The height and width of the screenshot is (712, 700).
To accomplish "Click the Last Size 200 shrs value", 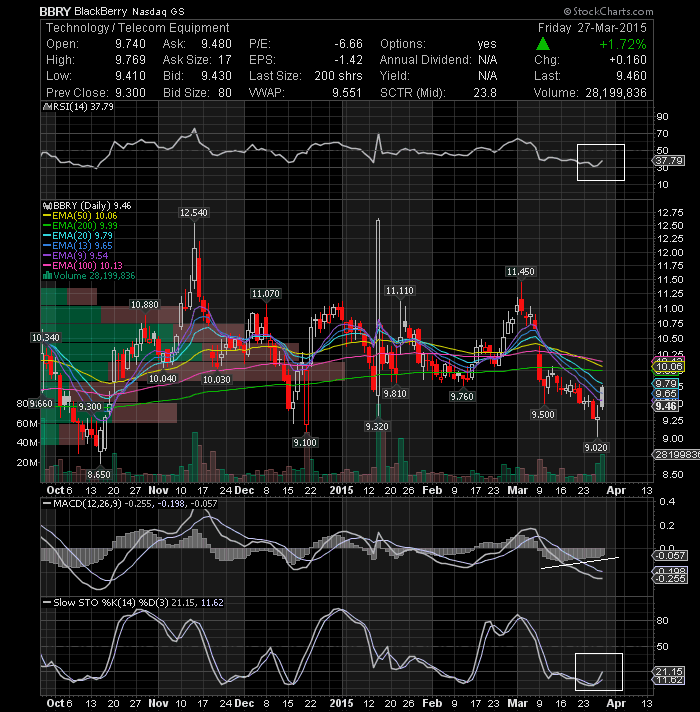I will click(x=338, y=76).
